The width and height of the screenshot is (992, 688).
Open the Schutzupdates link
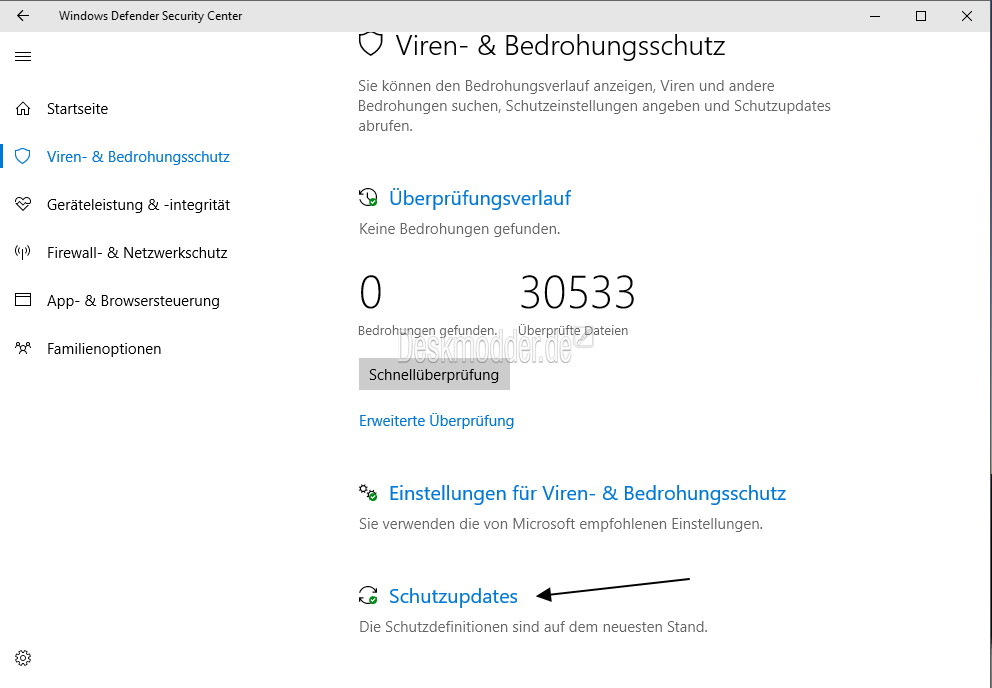pyautogui.click(x=453, y=596)
